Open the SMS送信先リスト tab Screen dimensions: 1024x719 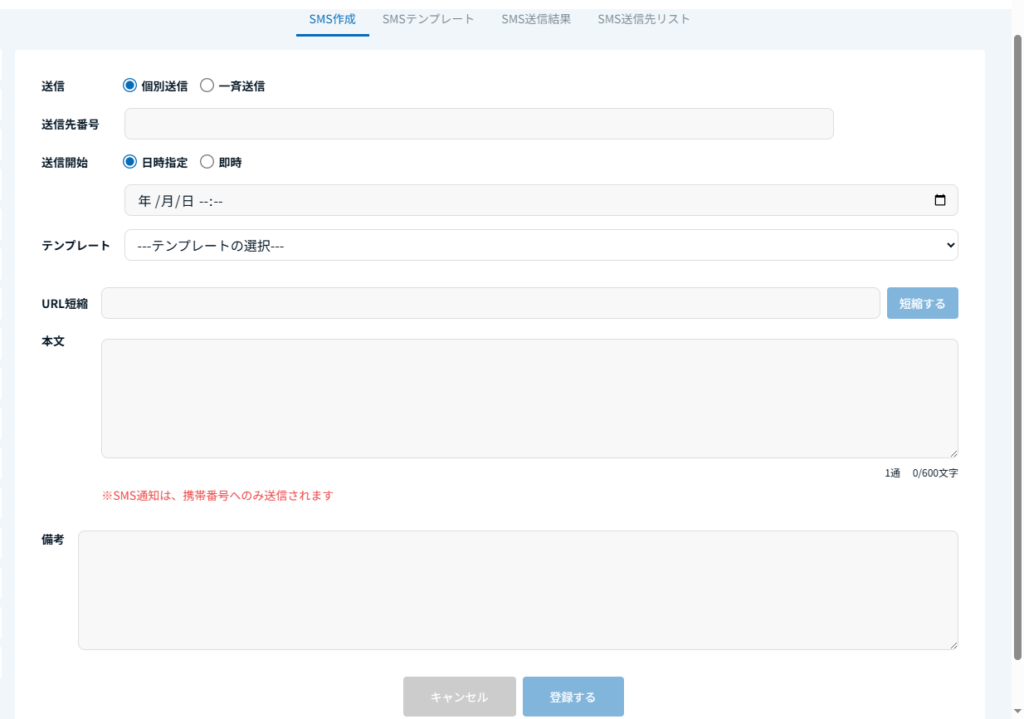[x=643, y=19]
